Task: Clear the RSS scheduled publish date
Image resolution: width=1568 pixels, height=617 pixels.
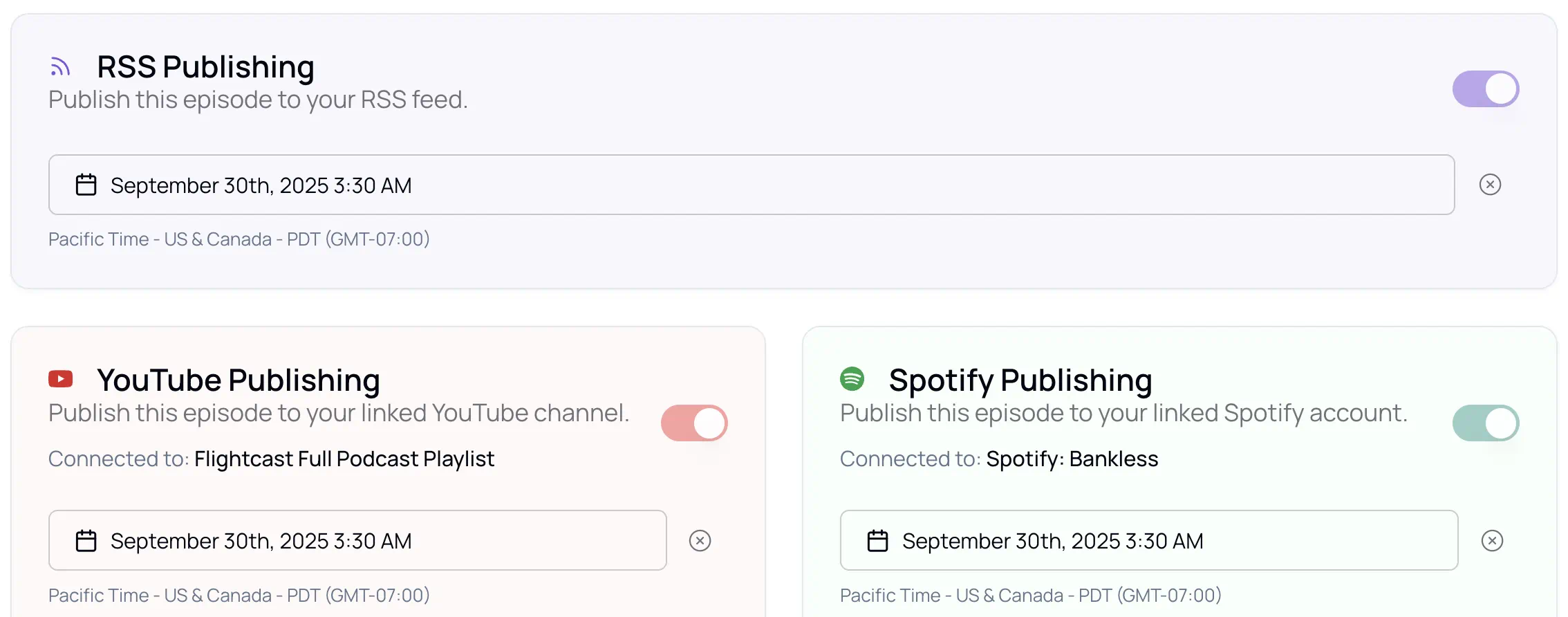Action: (x=1490, y=185)
